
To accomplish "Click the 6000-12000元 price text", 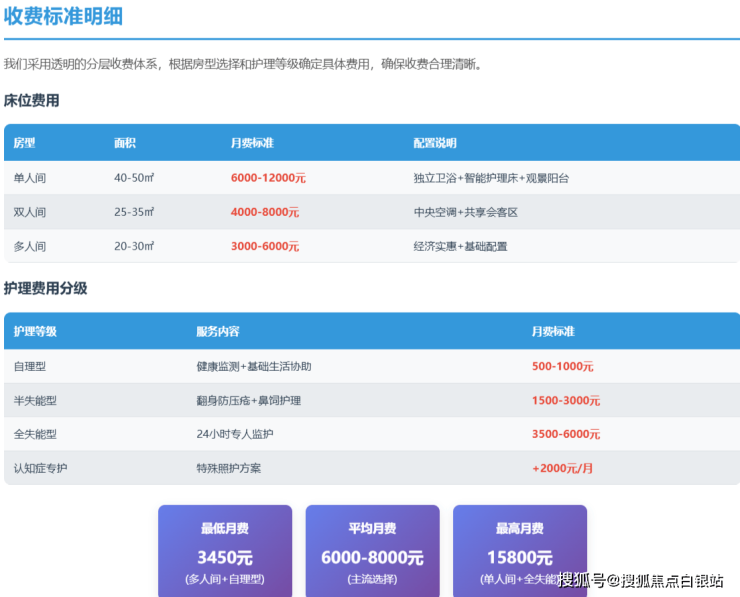I will pos(267,178).
